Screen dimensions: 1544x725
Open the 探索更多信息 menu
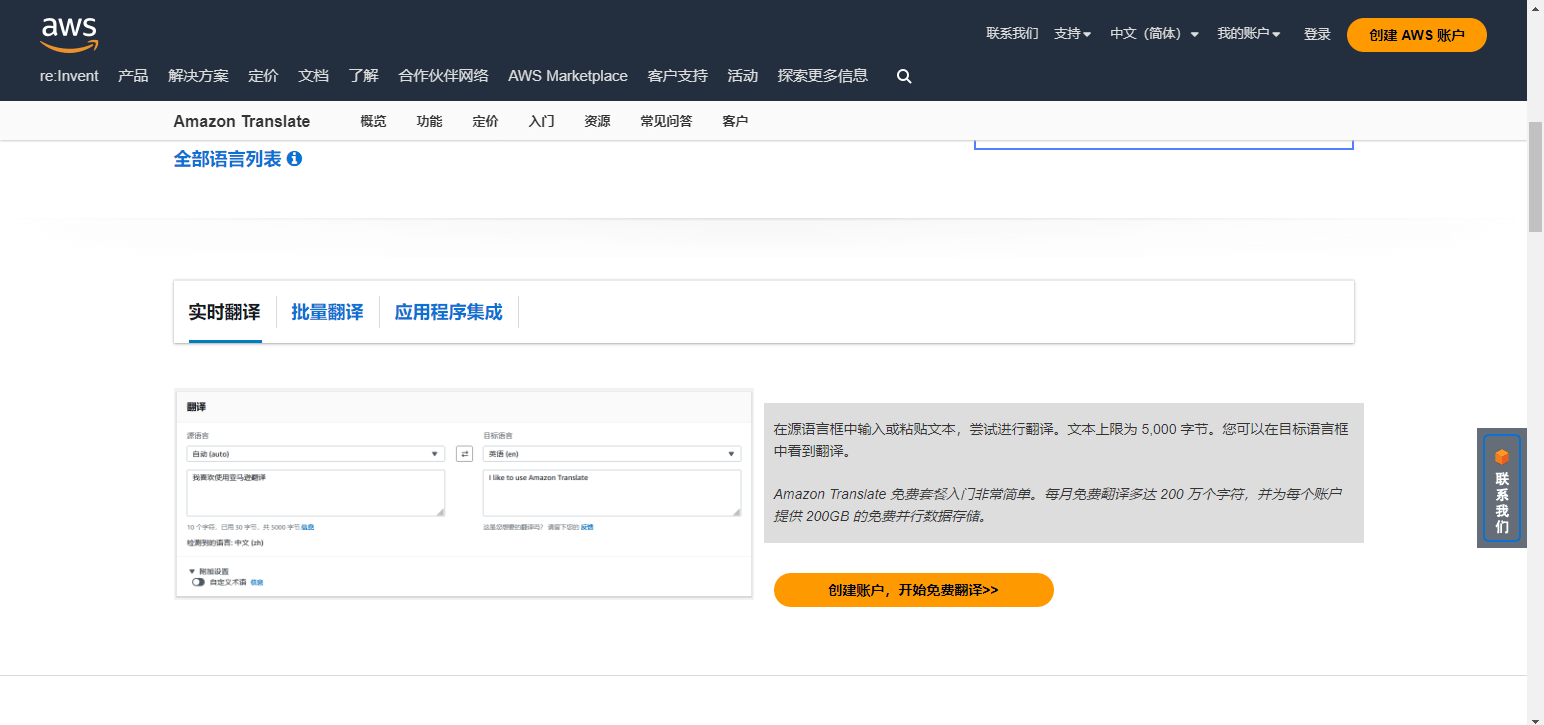822,76
